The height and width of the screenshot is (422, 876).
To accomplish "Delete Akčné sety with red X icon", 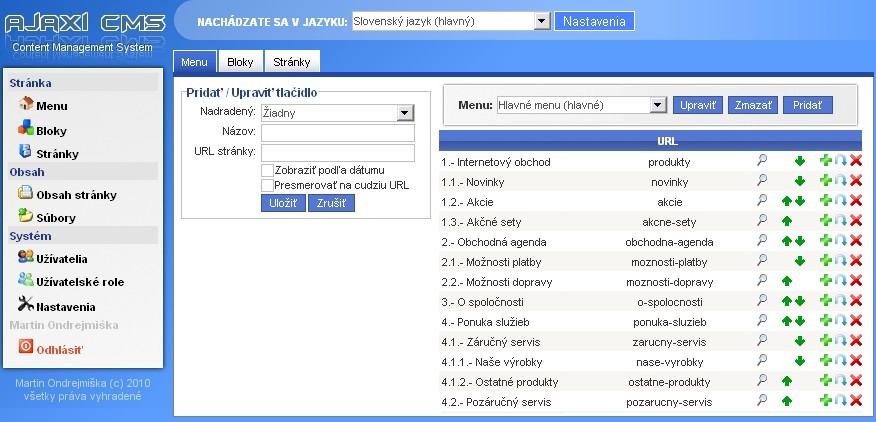I will tap(856, 221).
